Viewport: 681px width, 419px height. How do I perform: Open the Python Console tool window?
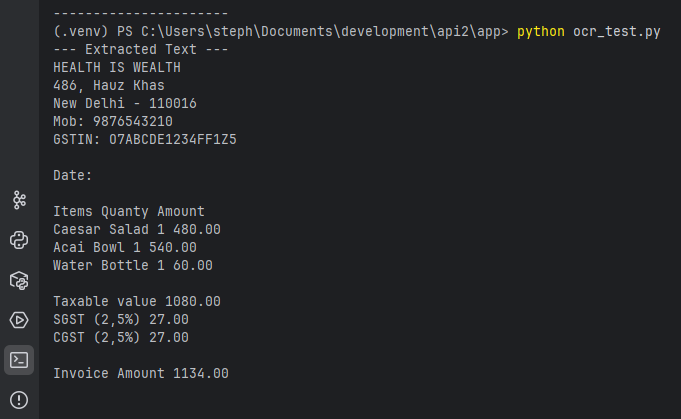(x=19, y=240)
